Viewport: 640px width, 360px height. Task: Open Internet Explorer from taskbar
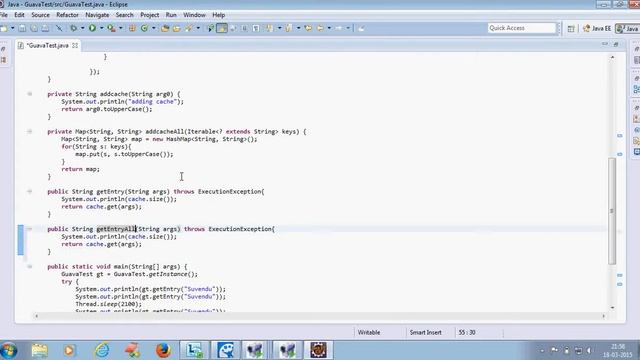click(102, 350)
